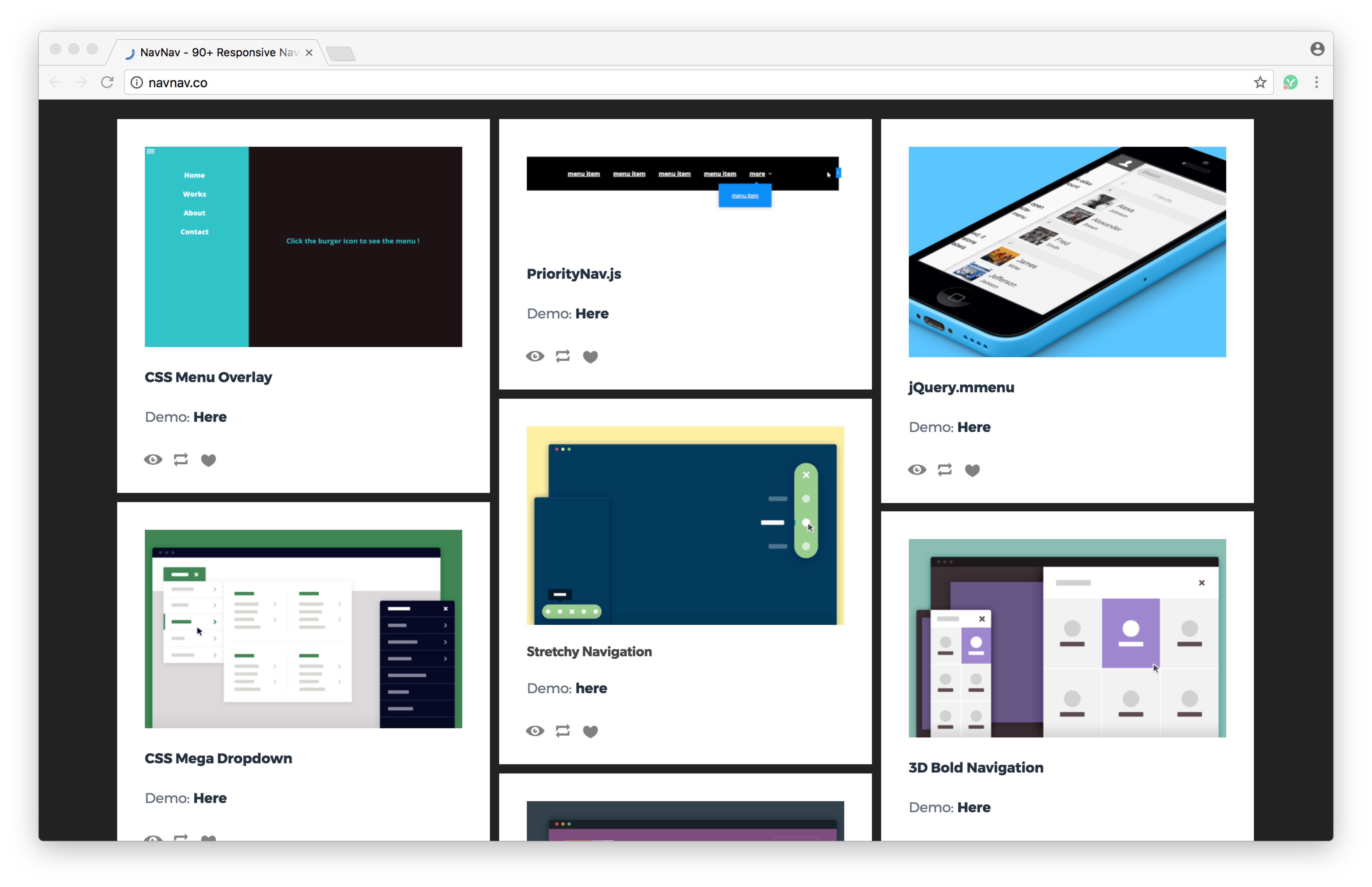Click the retweet icon under PriorityNav.js
This screenshot has width=1372, height=887.
(563, 357)
